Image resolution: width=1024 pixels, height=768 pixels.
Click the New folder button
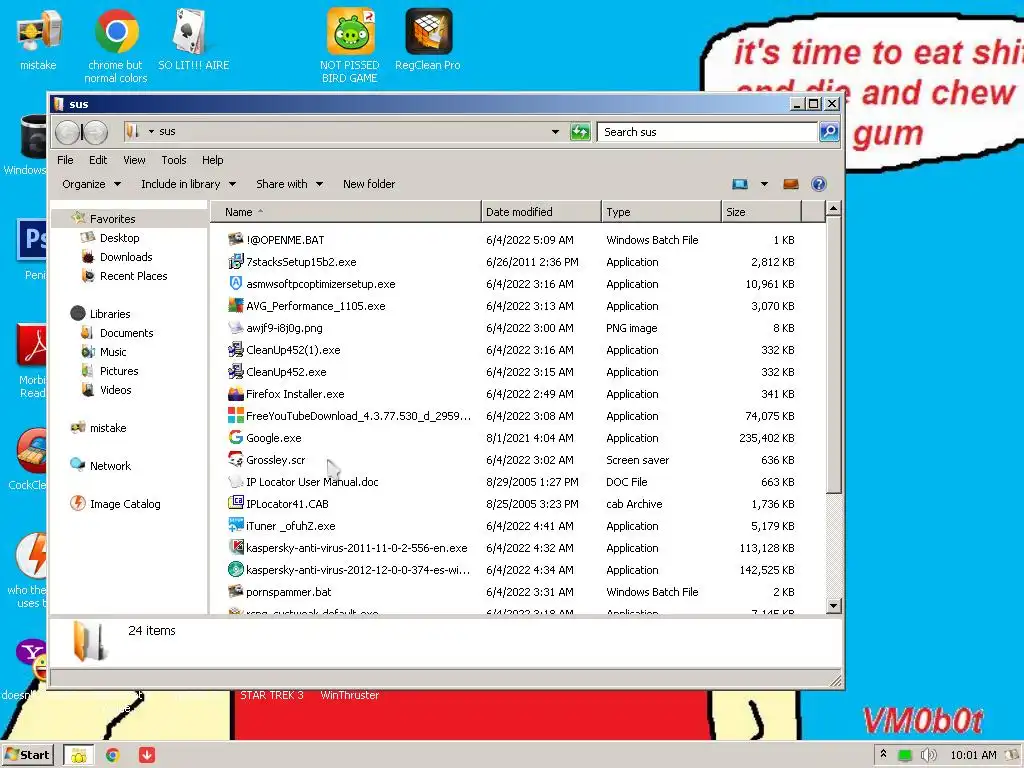pyautogui.click(x=369, y=184)
